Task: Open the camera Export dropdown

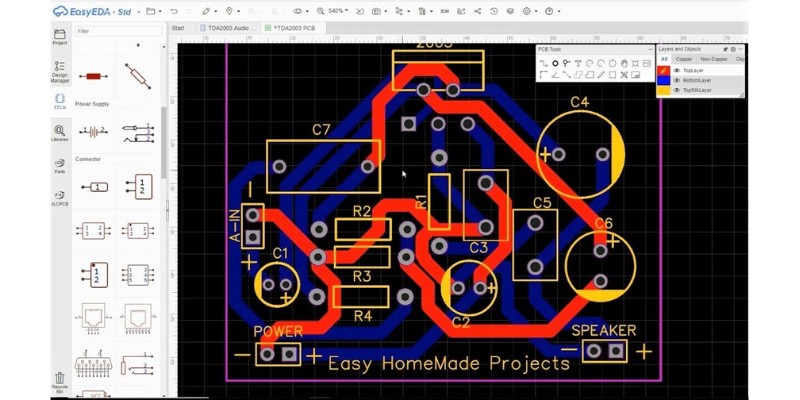Action: 379,11
